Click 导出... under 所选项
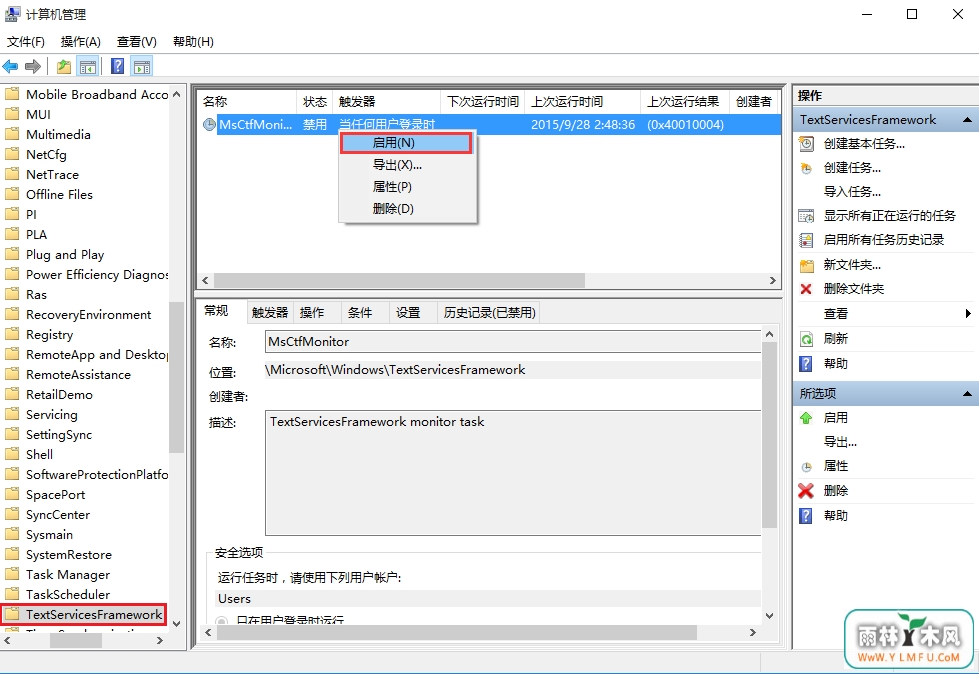979x674 pixels. (840, 442)
